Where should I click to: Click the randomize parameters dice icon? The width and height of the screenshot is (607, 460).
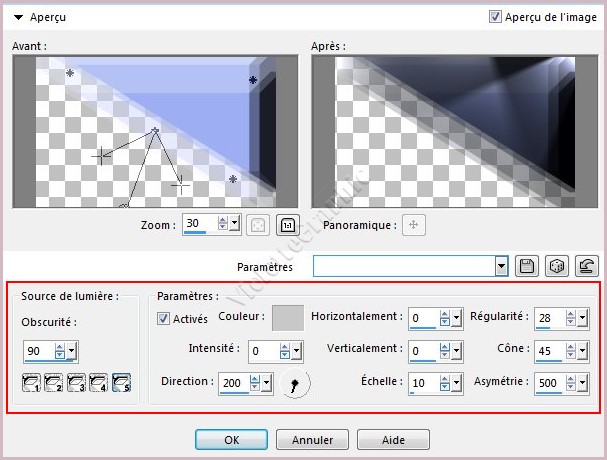point(557,266)
